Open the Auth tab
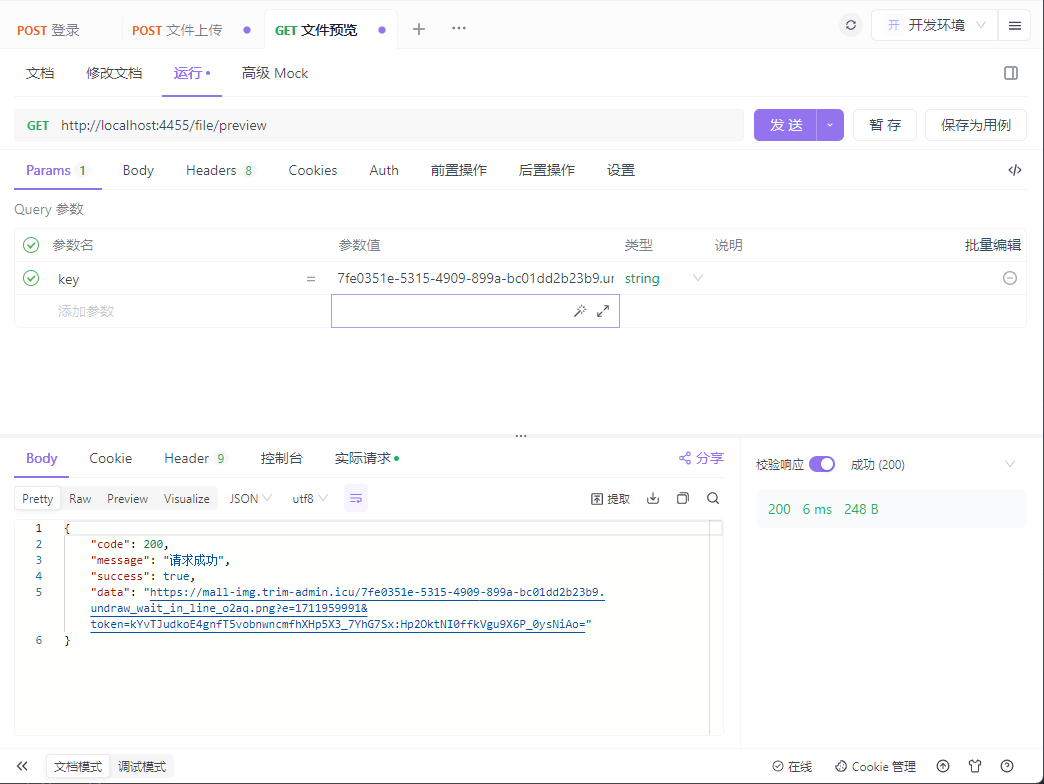This screenshot has height=784, width=1044. click(384, 170)
